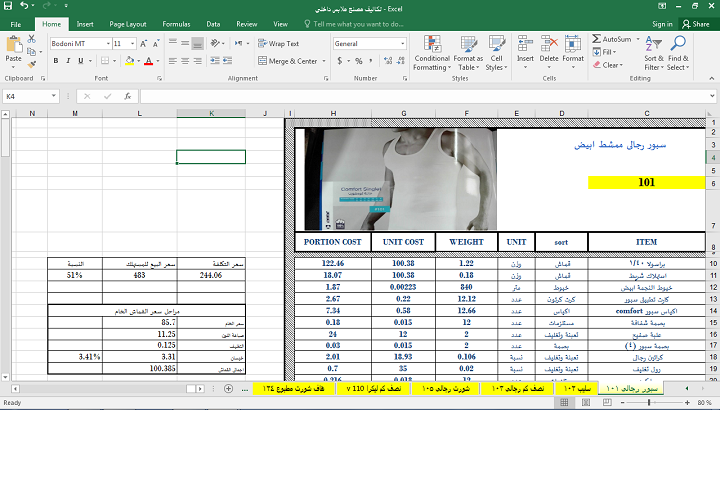Open the font color dropdown arrow
The image size is (720, 480).
[158, 61]
